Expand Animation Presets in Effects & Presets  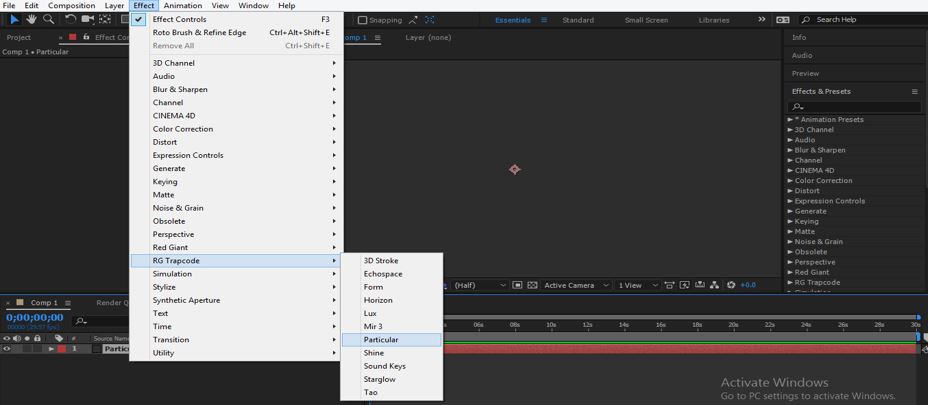click(790, 120)
